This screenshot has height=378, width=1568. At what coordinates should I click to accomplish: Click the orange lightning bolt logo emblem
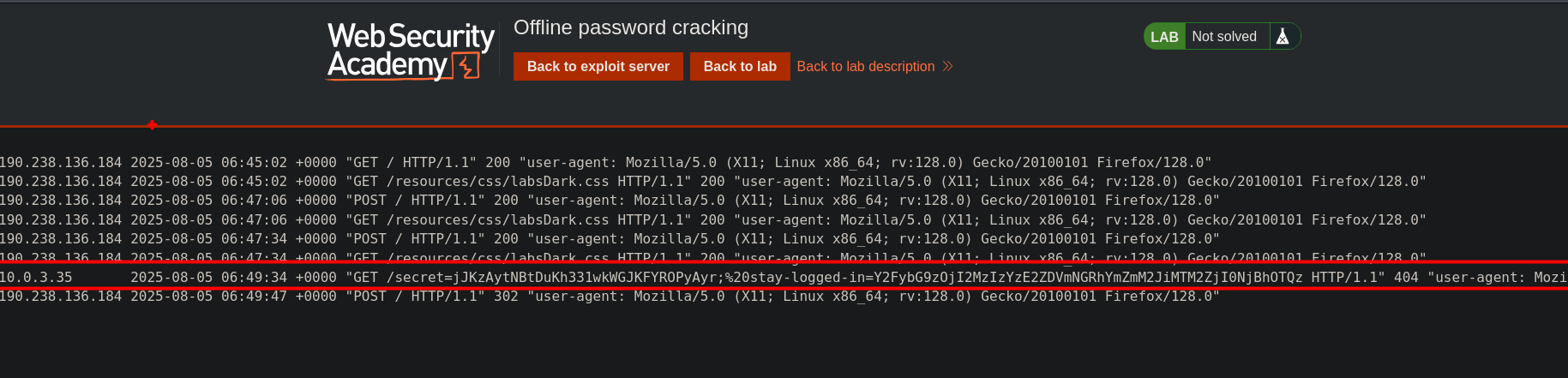[466, 66]
